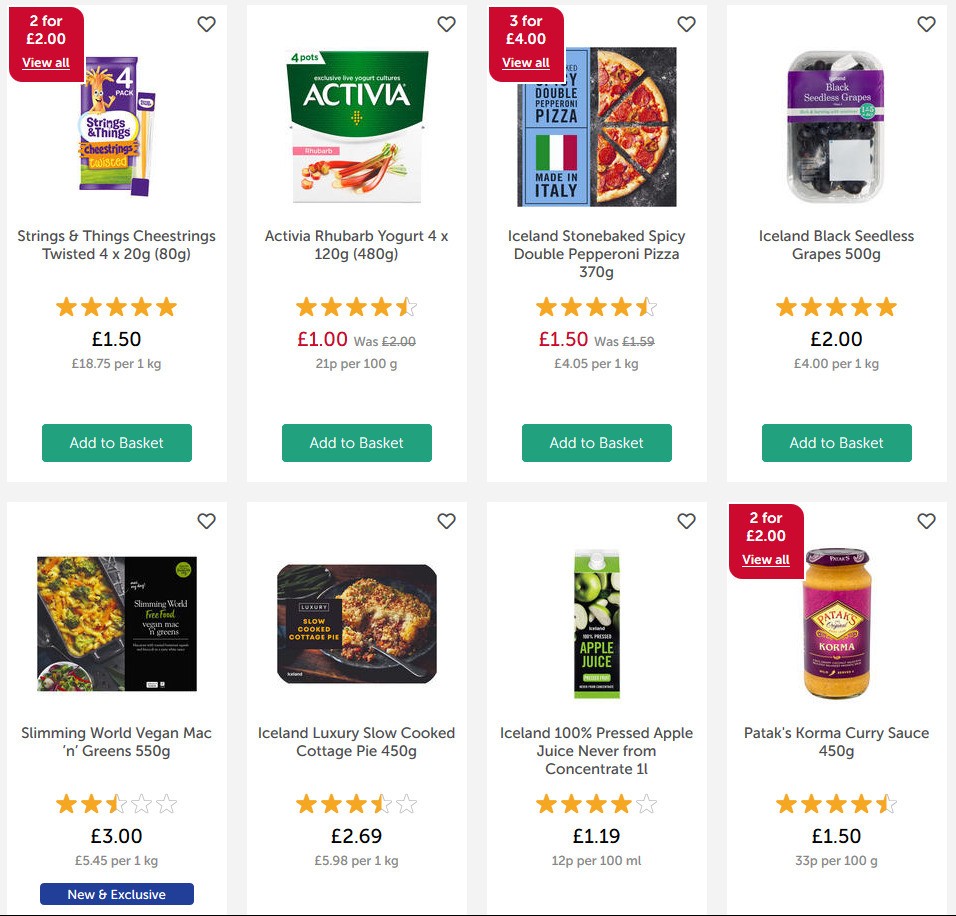
Task: Favorite the Slimming World Vegan Mac 'n' Greens
Action: pyautogui.click(x=206, y=521)
